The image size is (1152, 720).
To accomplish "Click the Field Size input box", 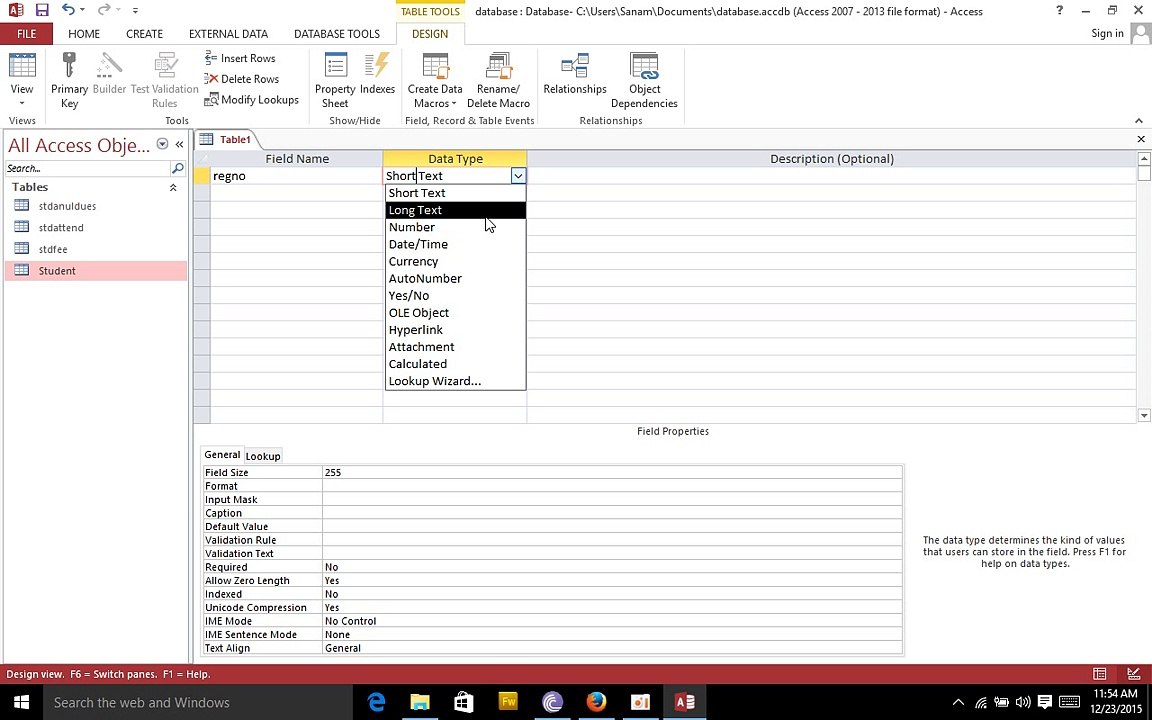I will pyautogui.click(x=610, y=472).
